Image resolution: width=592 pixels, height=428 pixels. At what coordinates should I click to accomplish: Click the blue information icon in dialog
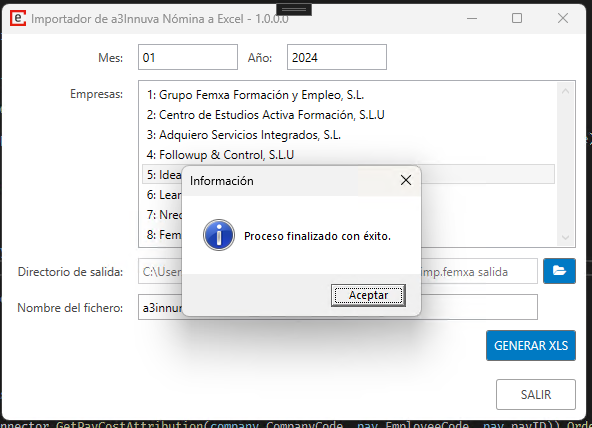(x=219, y=236)
